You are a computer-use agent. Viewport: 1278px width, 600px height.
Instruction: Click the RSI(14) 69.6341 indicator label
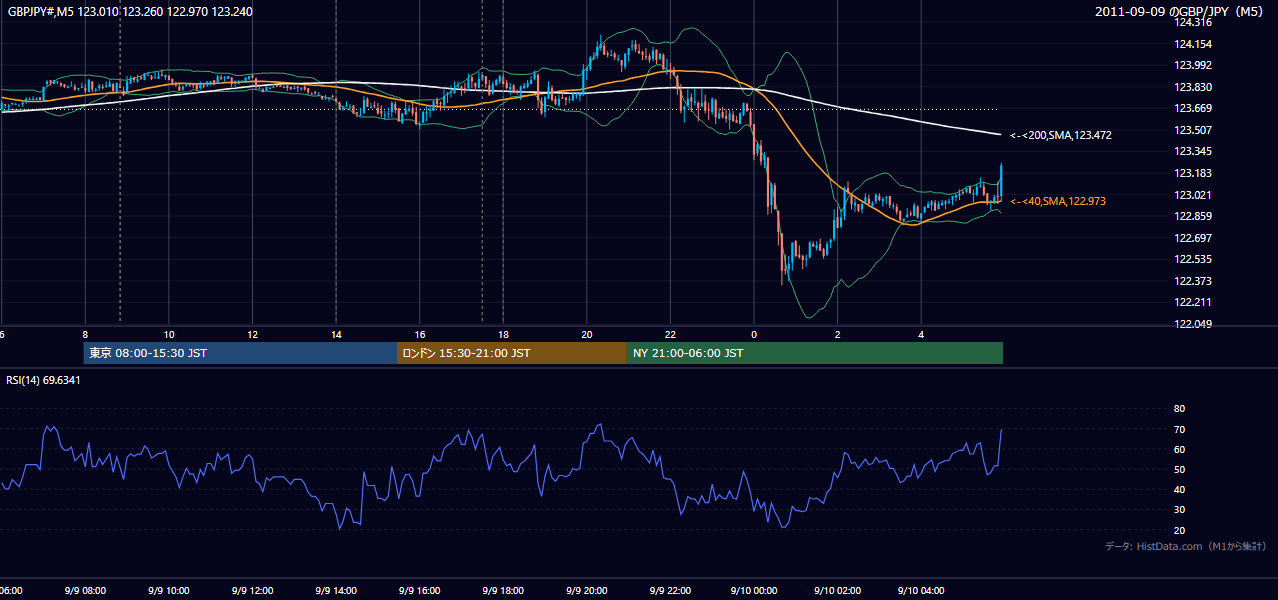44,380
